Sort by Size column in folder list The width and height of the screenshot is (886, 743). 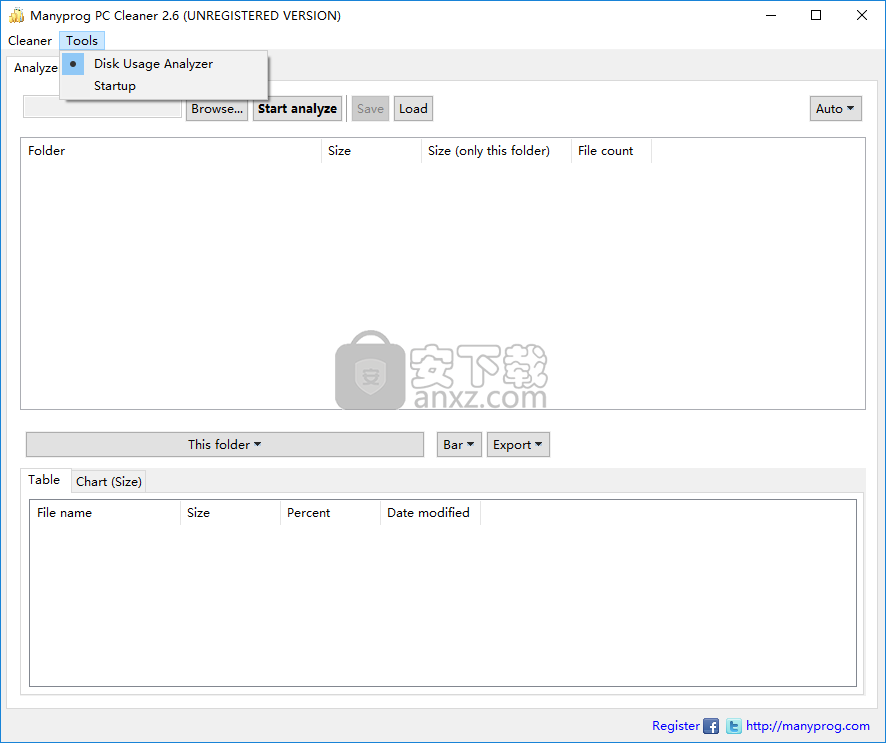coord(371,151)
